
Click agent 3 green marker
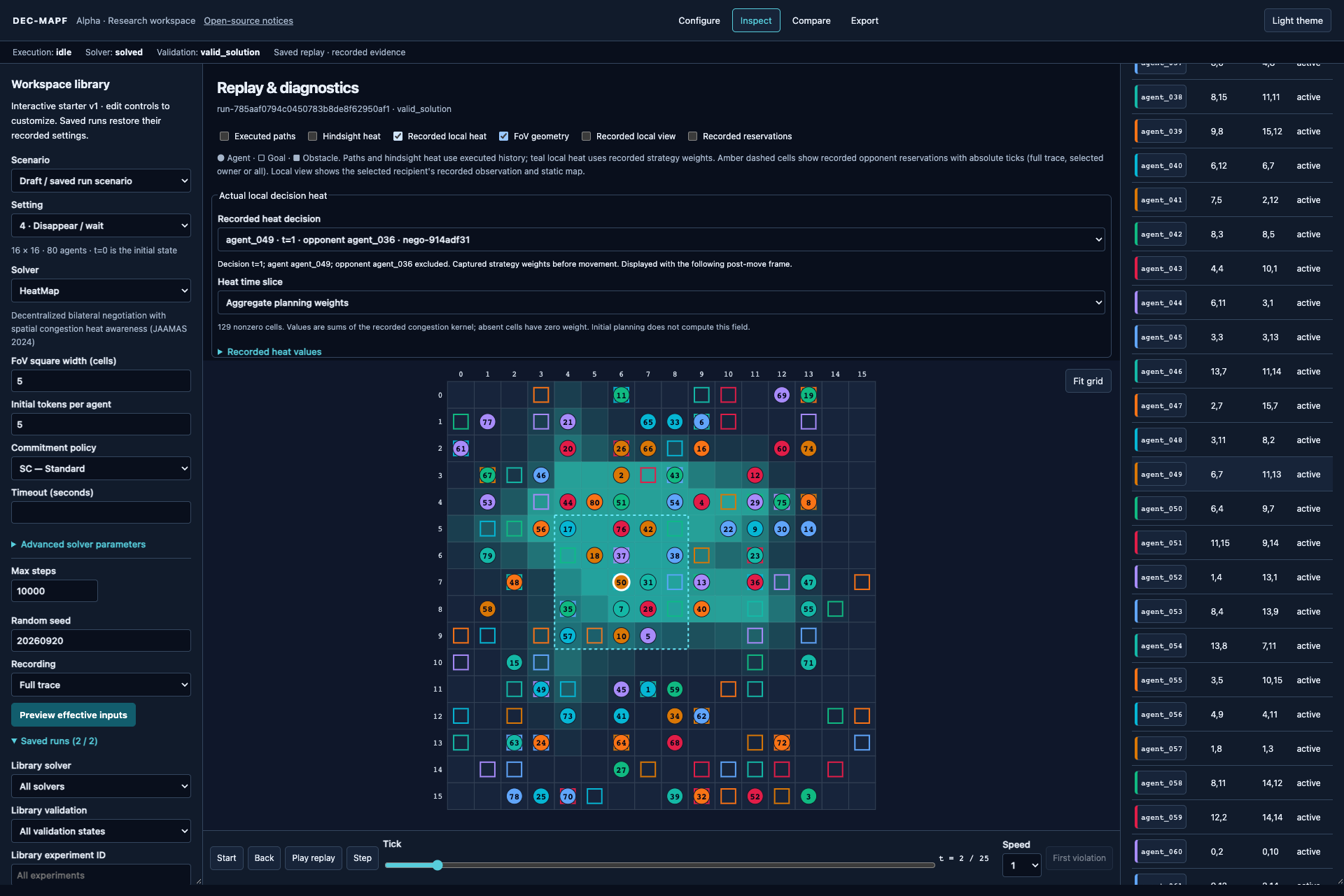point(808,797)
